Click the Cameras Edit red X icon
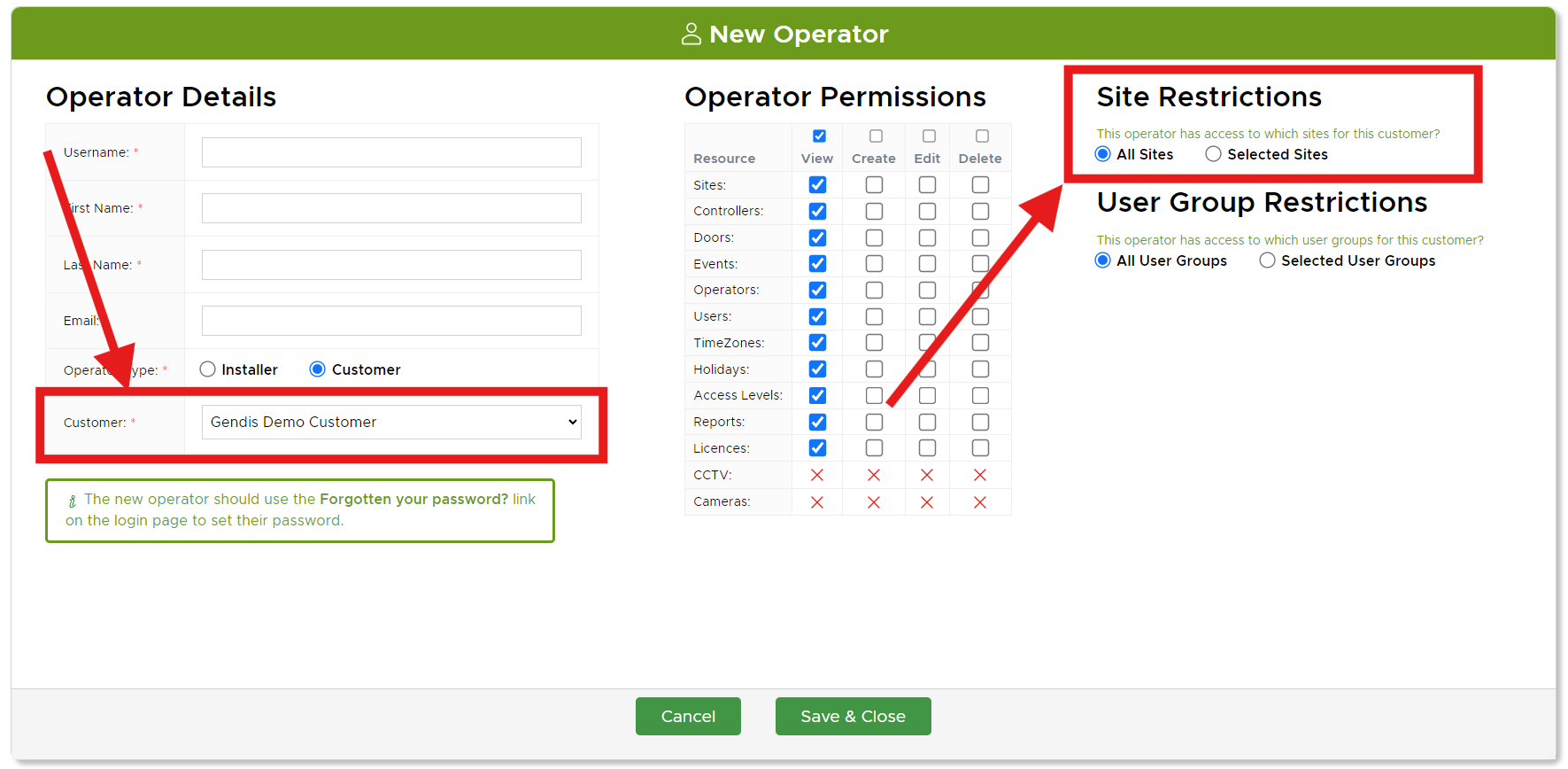Screen dimensions: 1568x769 tap(927, 502)
